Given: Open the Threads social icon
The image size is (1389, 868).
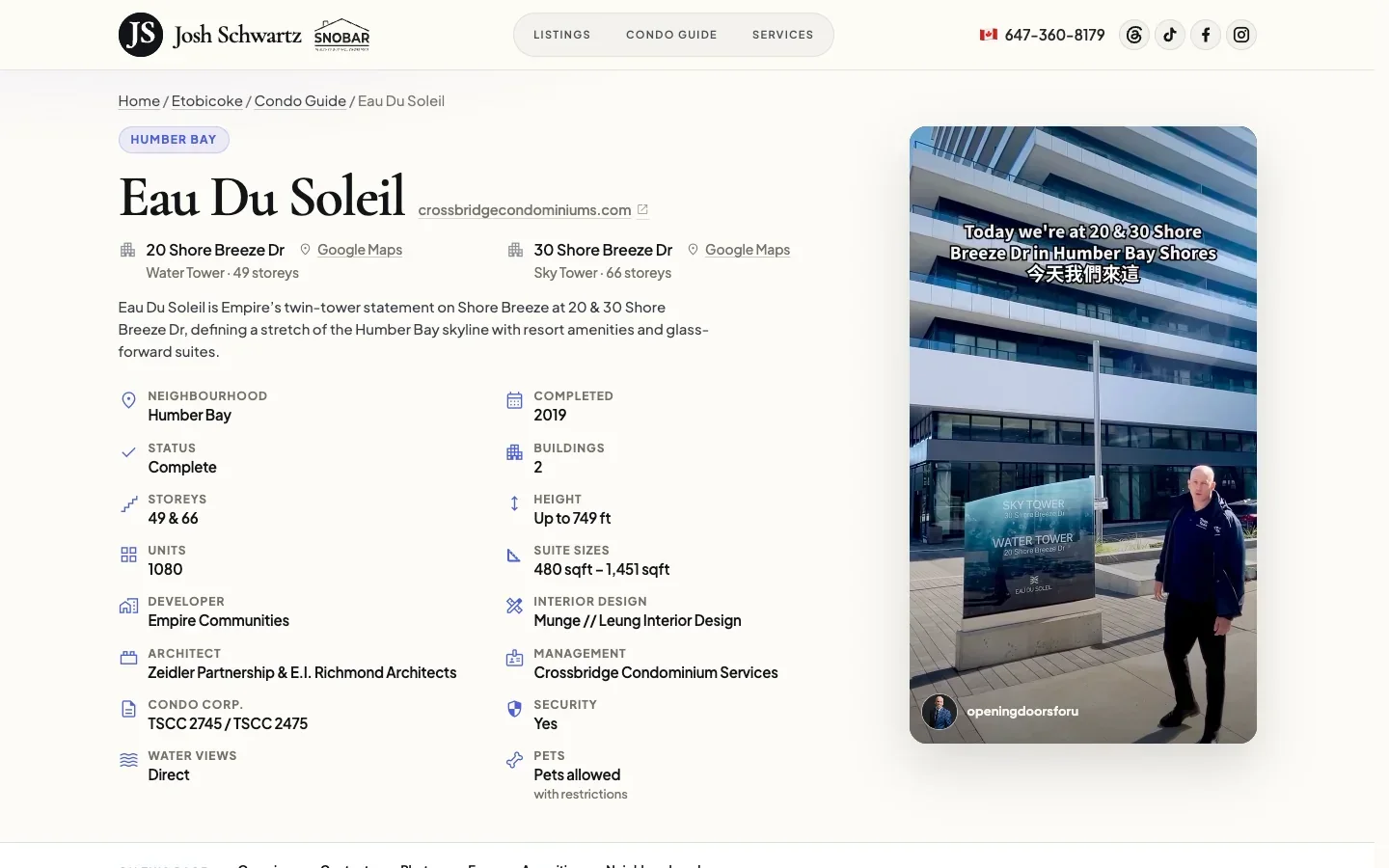Looking at the screenshot, I should pyautogui.click(x=1134, y=35).
